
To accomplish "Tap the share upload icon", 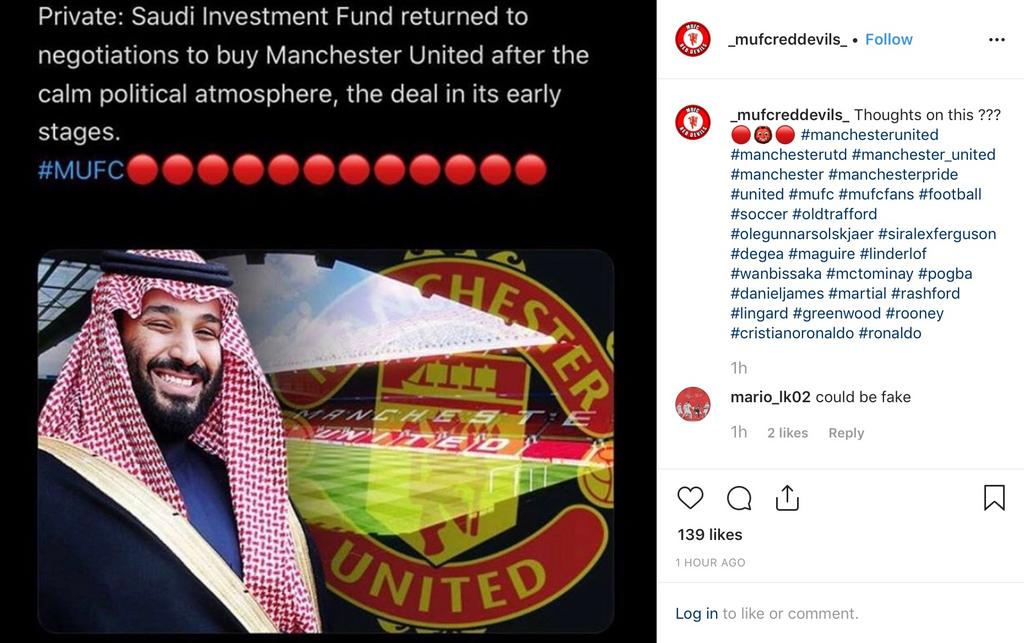I will point(787,498).
